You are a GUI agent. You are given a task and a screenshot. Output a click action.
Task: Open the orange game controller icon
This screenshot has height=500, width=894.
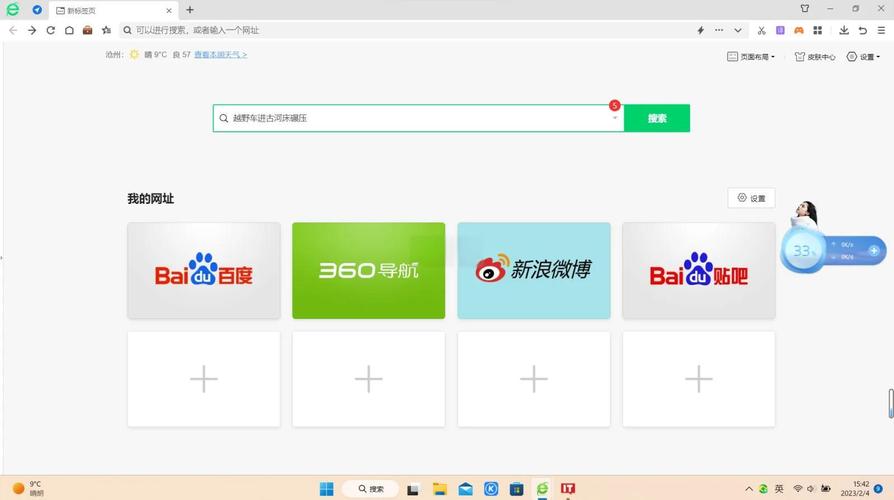(x=799, y=30)
